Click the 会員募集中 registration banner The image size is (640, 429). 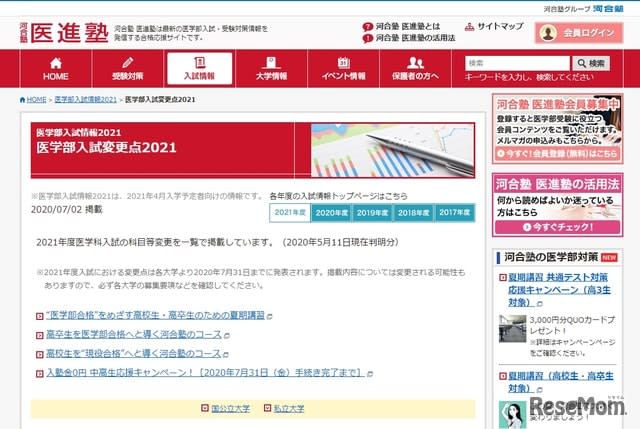click(558, 129)
